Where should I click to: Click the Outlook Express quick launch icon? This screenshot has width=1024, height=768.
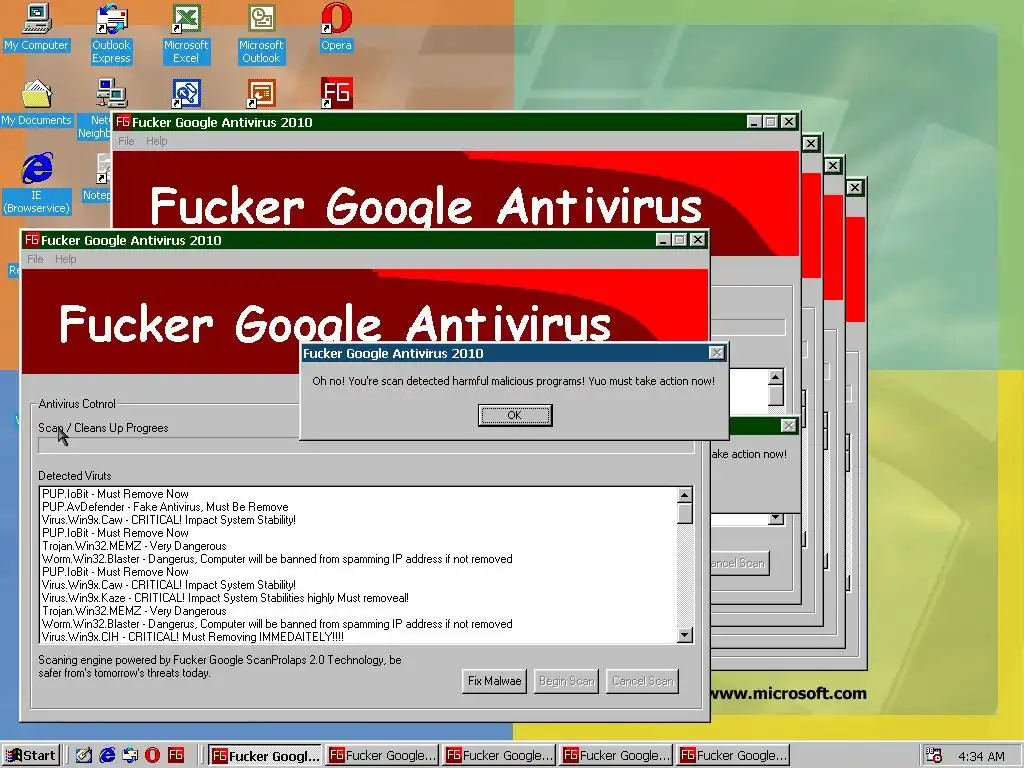130,756
